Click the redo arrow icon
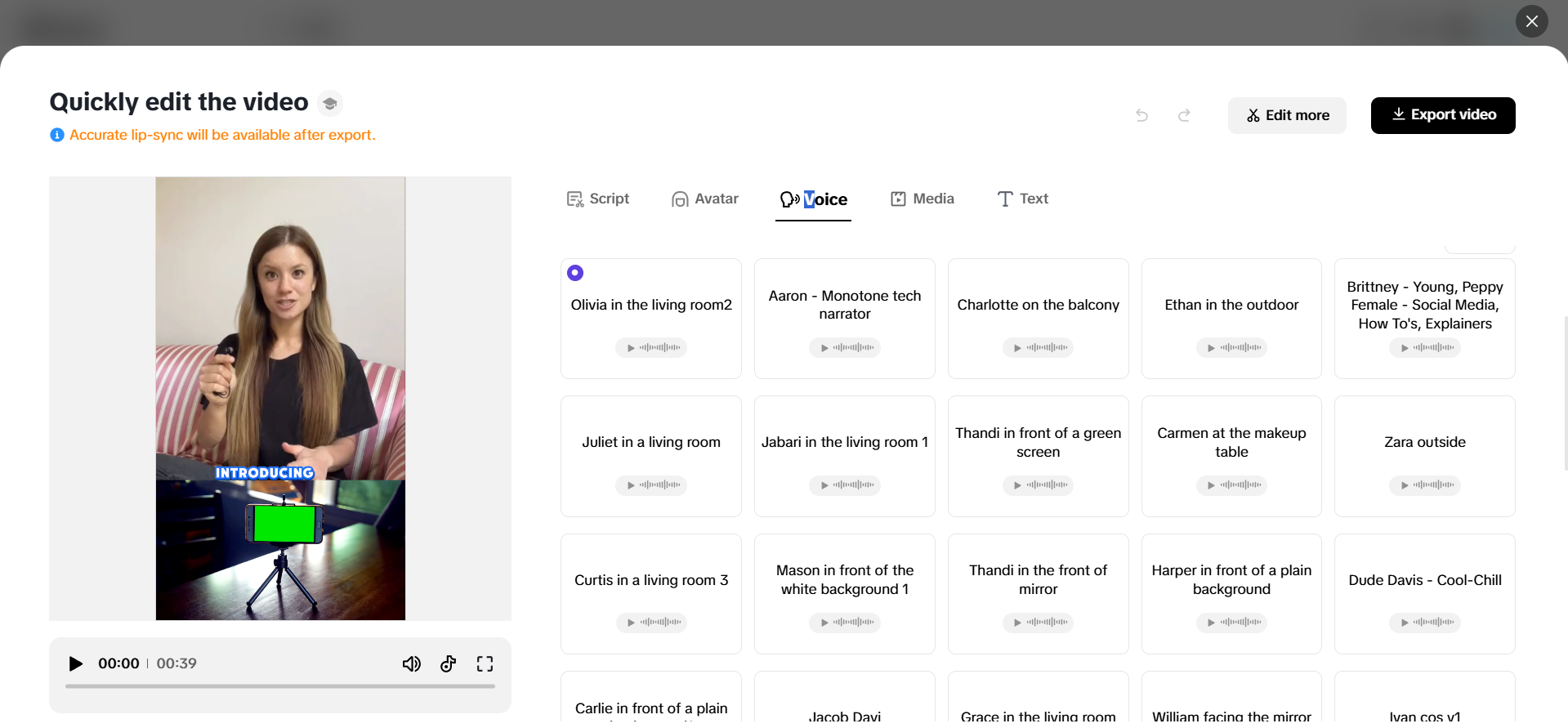Screen dimensions: 1568x728 (1184, 115)
